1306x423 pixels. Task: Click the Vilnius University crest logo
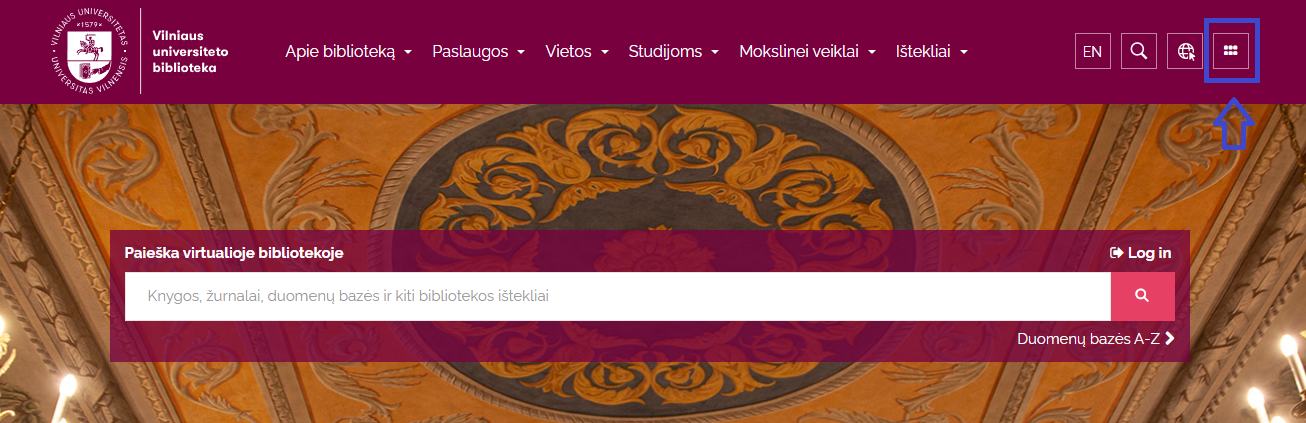click(90, 52)
